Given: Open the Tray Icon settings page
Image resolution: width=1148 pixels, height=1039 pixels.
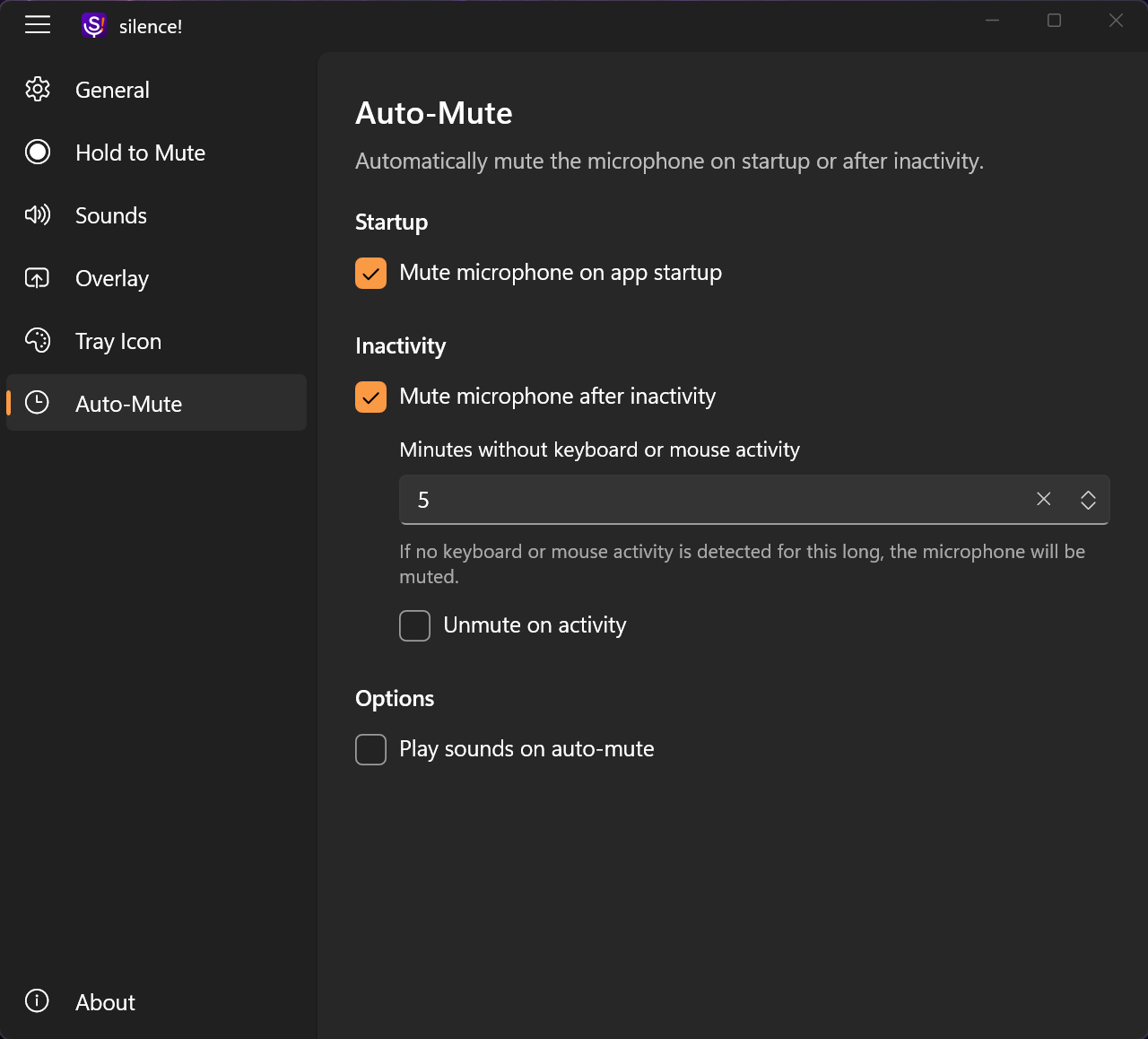Looking at the screenshot, I should (118, 341).
